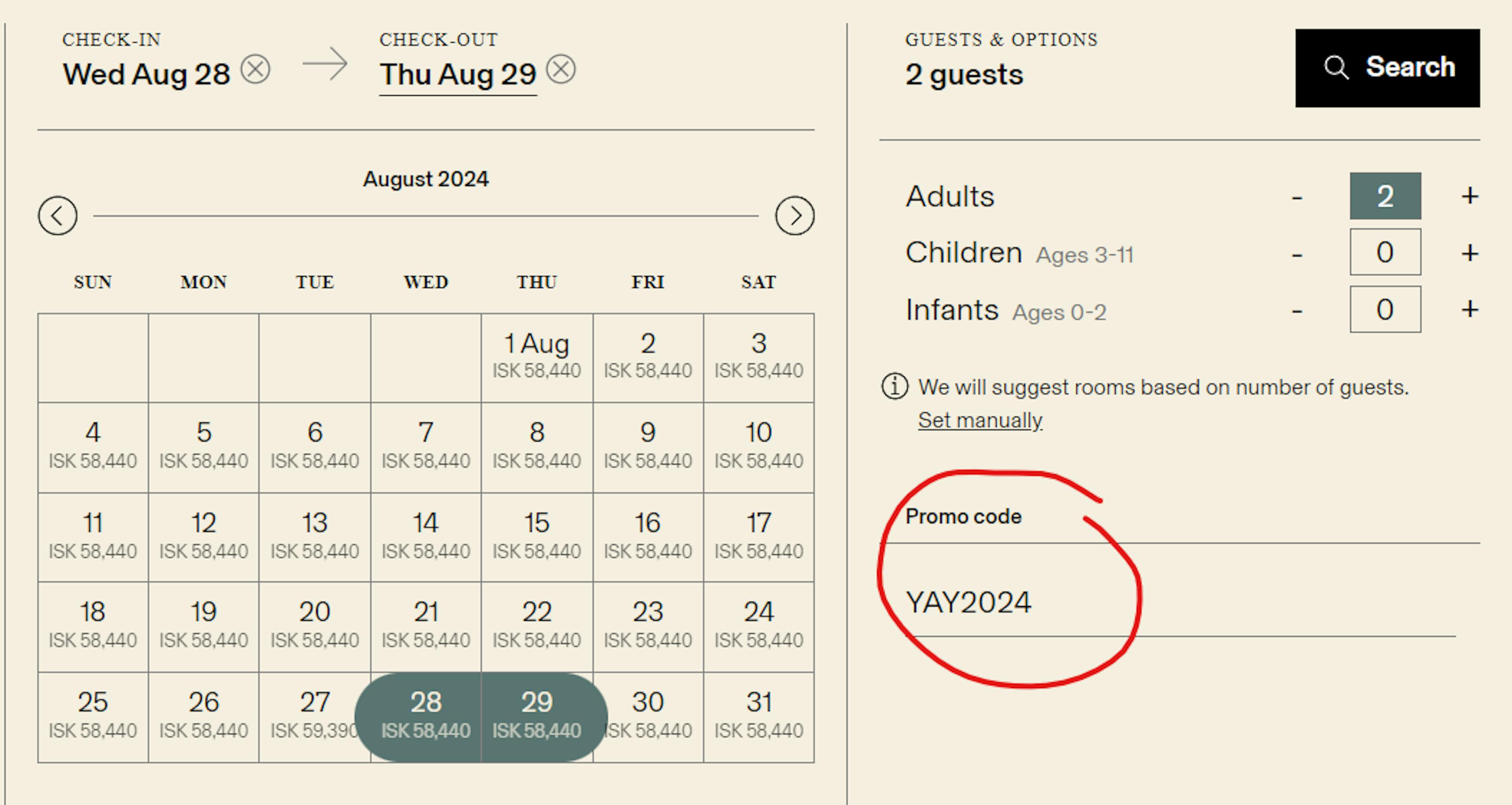Go to previous month in calendar
The height and width of the screenshot is (805, 1512).
pos(57,215)
